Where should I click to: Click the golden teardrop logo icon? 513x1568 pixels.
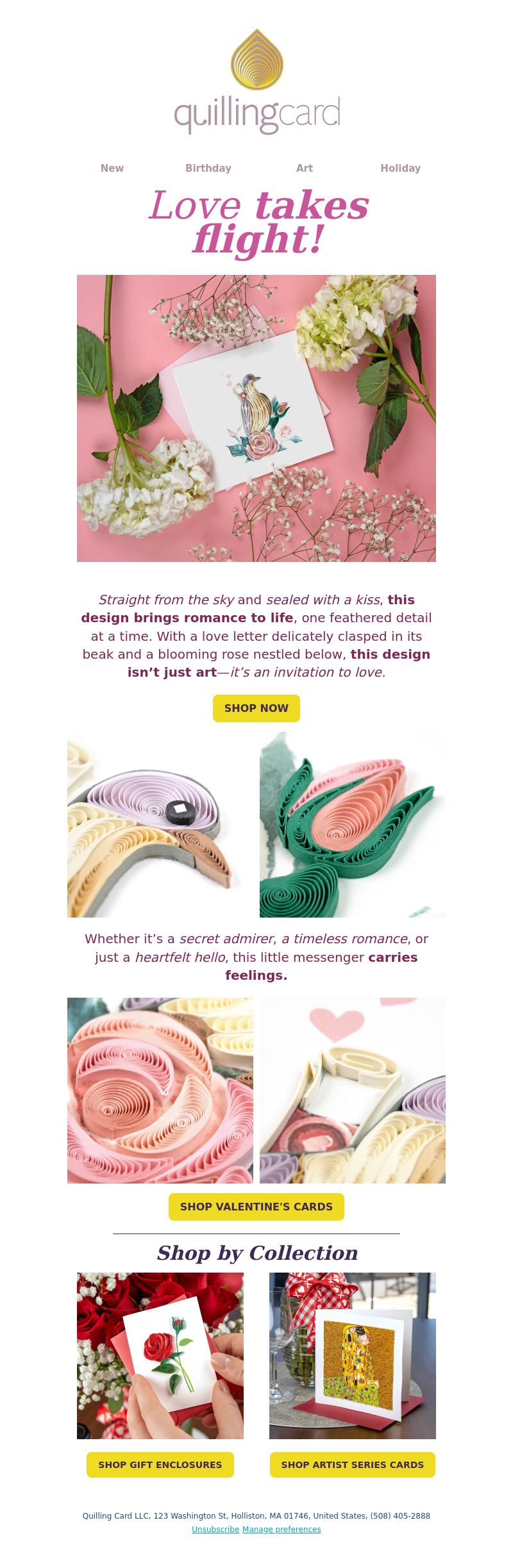(256, 59)
